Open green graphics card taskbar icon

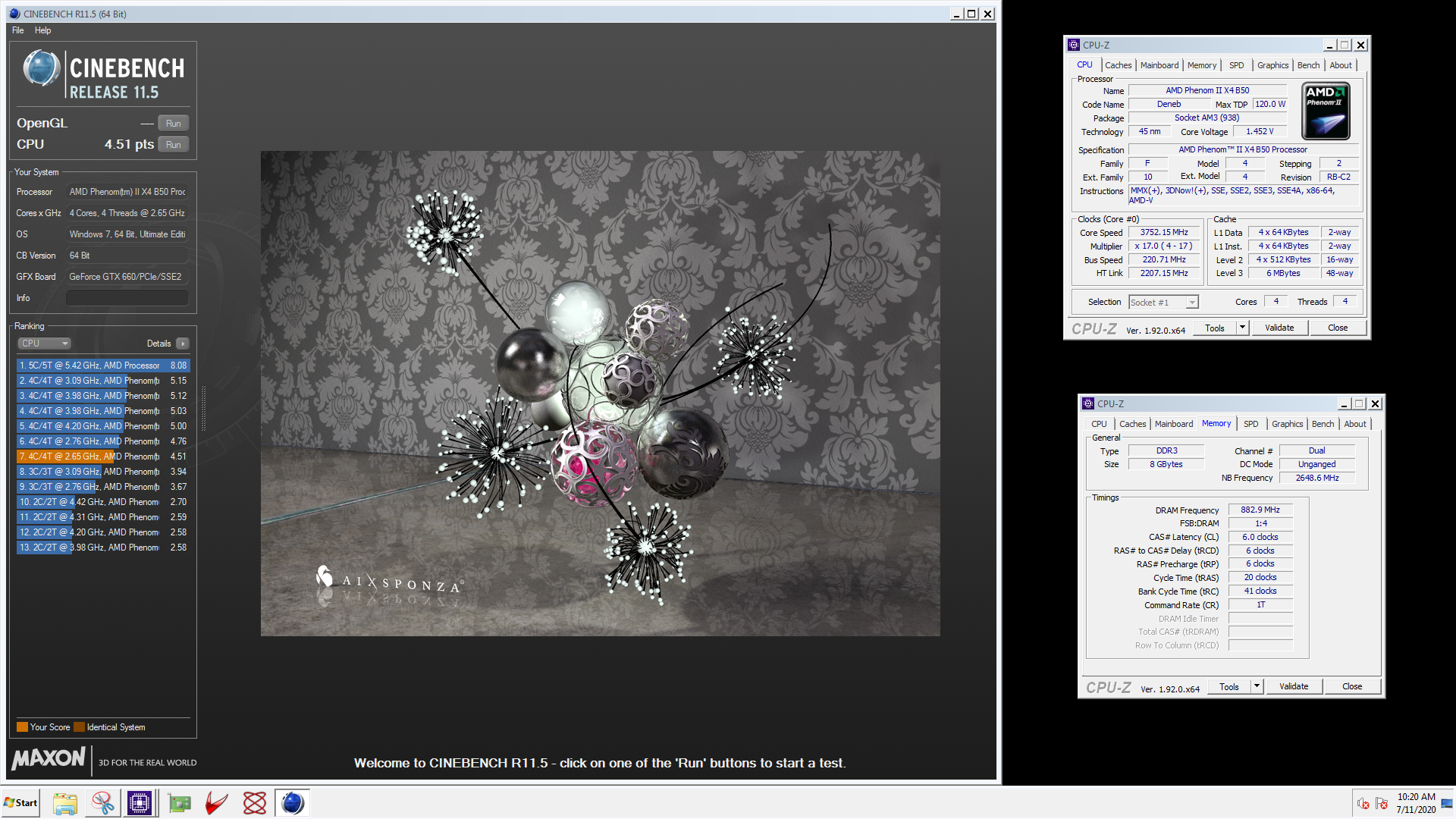pos(179,803)
